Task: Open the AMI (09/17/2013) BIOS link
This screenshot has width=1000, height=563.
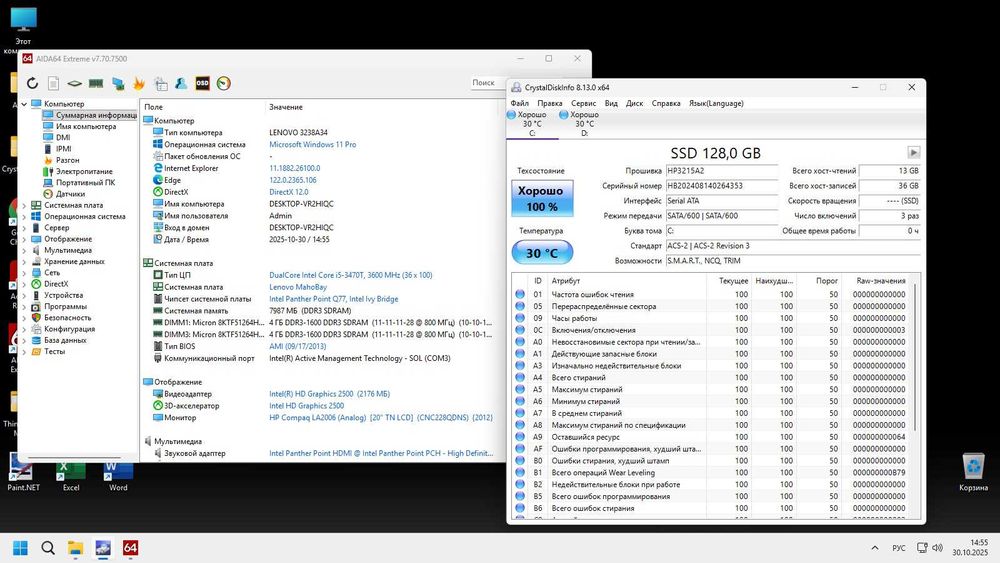Action: coord(297,346)
